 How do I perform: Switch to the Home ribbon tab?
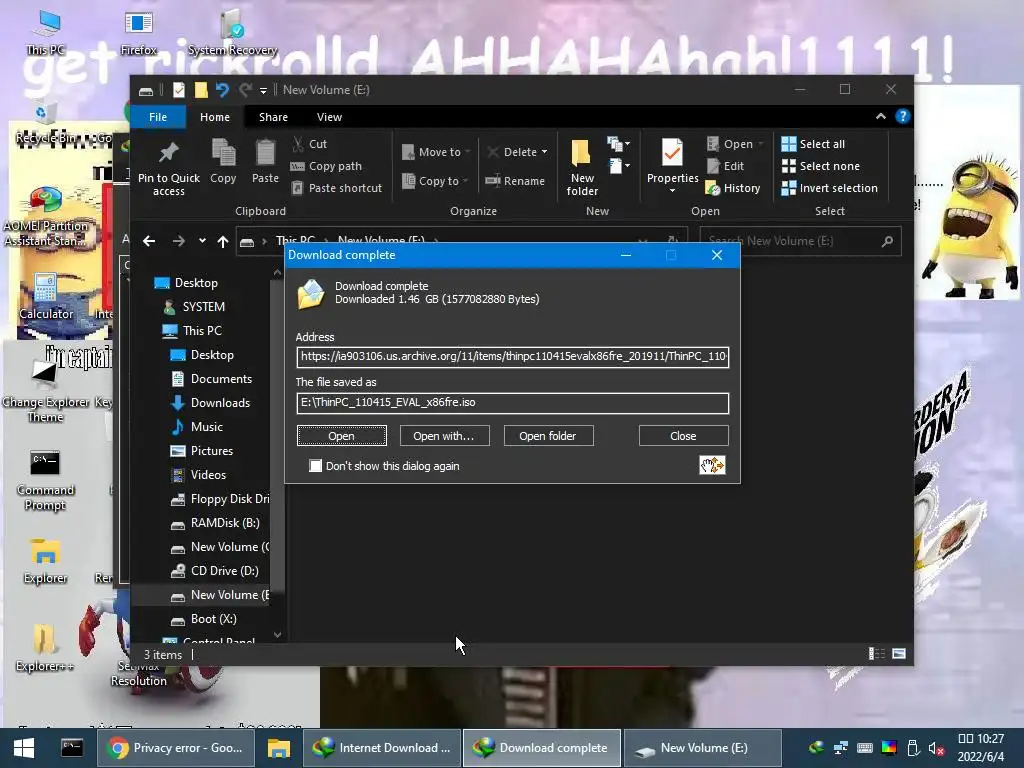pos(215,117)
